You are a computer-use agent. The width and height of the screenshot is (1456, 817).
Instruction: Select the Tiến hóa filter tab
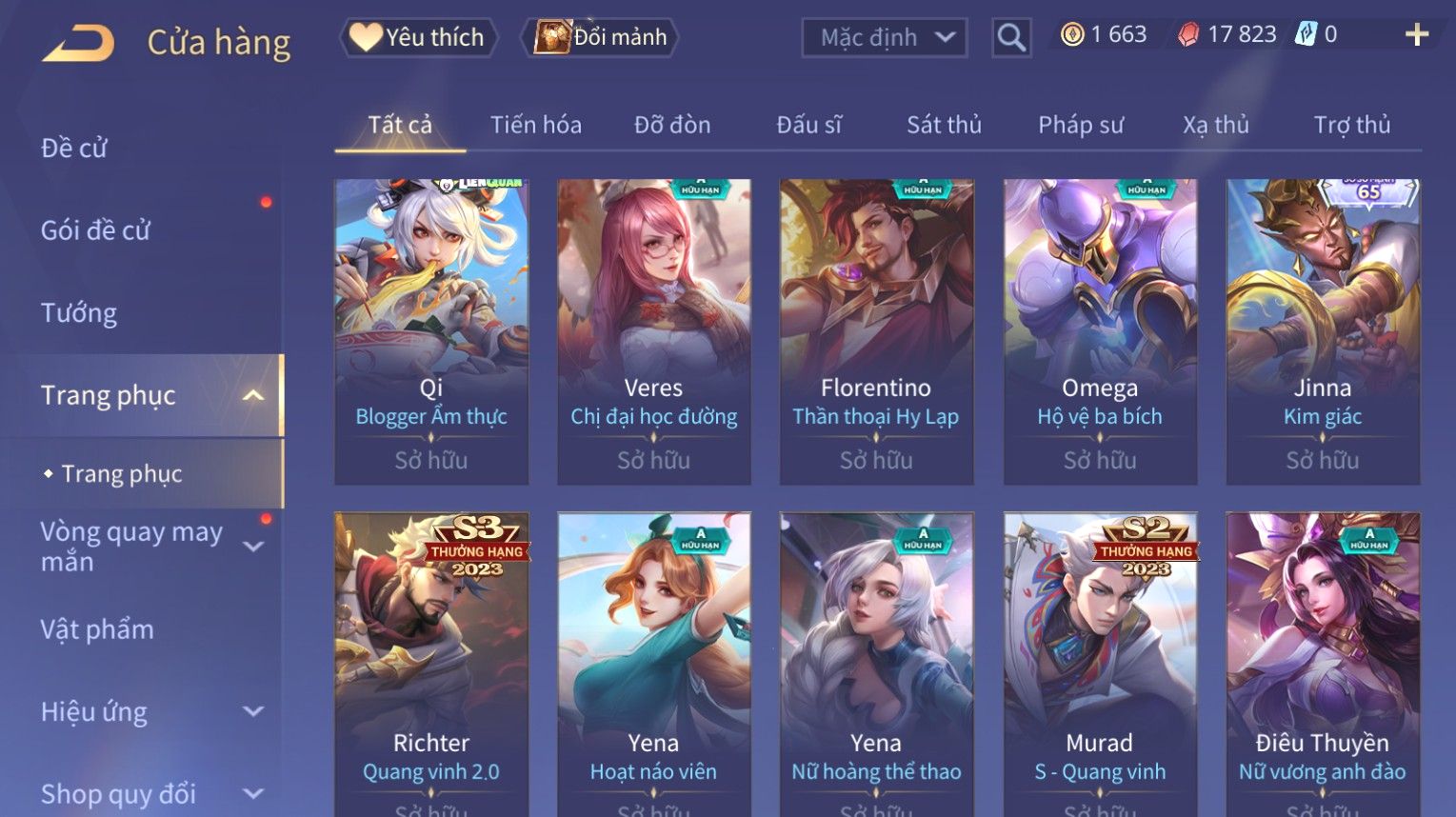536,125
